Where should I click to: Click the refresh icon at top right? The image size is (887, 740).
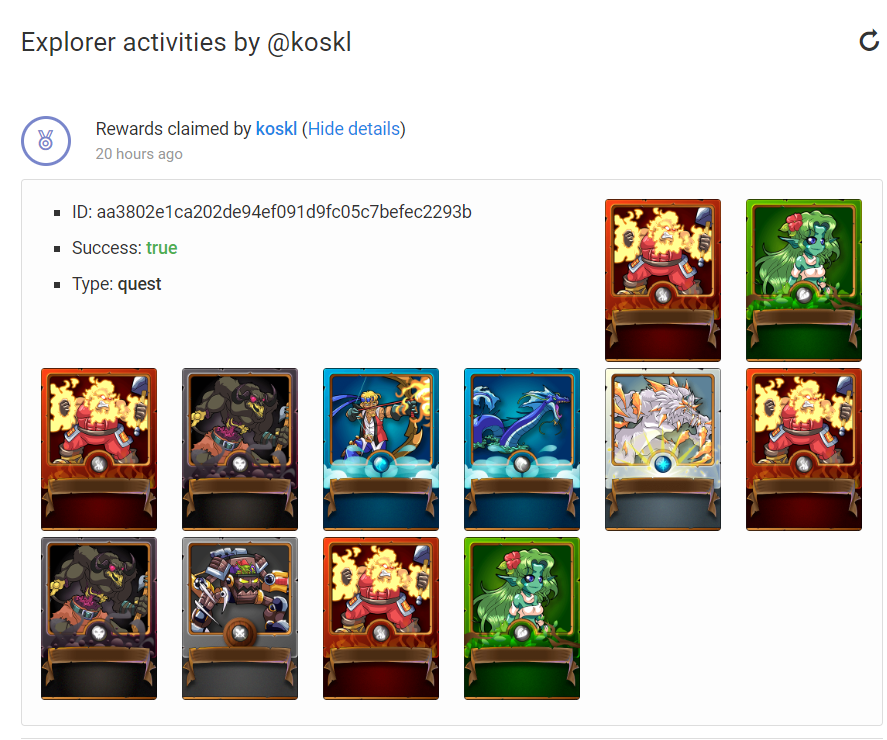(x=869, y=41)
